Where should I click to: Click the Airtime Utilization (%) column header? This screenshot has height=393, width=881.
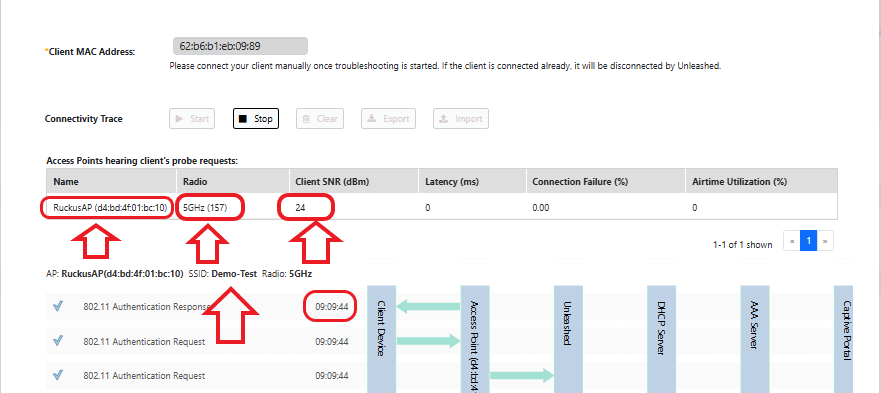(761, 182)
